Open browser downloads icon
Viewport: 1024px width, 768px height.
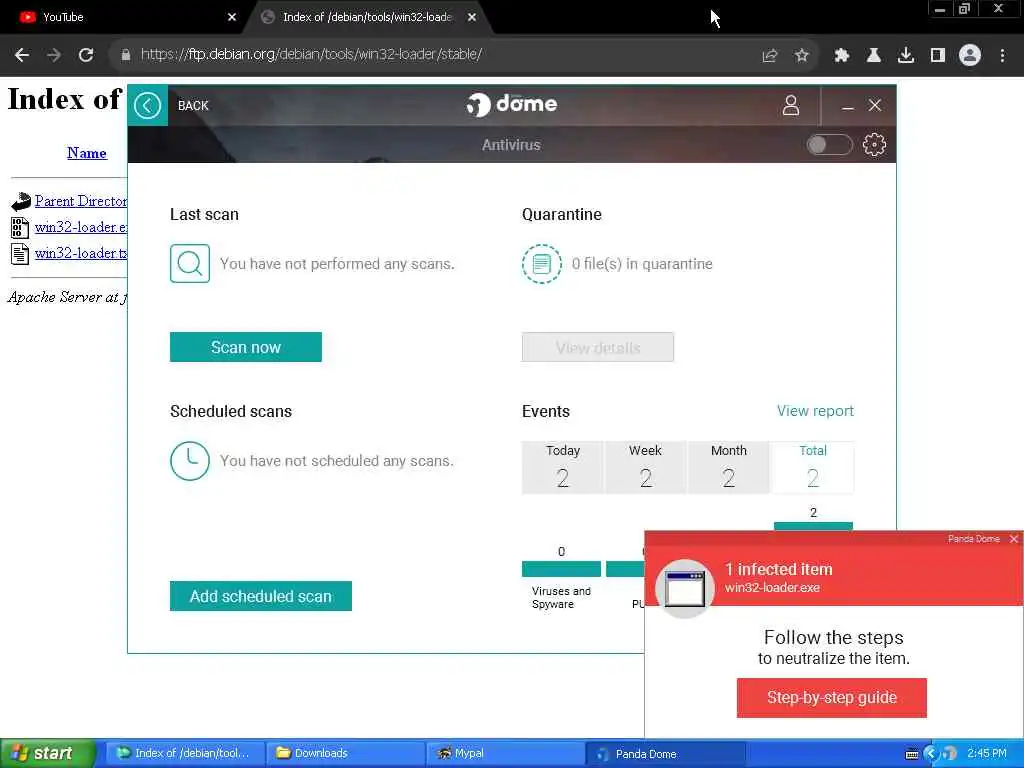click(906, 56)
